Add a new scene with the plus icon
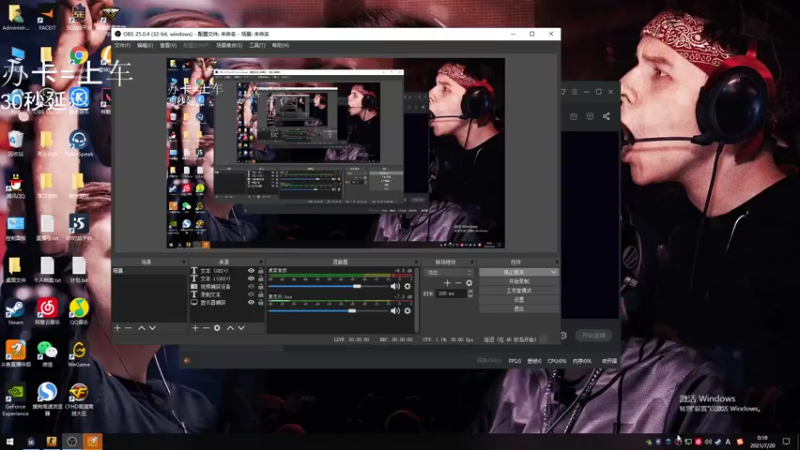Image resolution: width=800 pixels, height=450 pixels. [117, 328]
